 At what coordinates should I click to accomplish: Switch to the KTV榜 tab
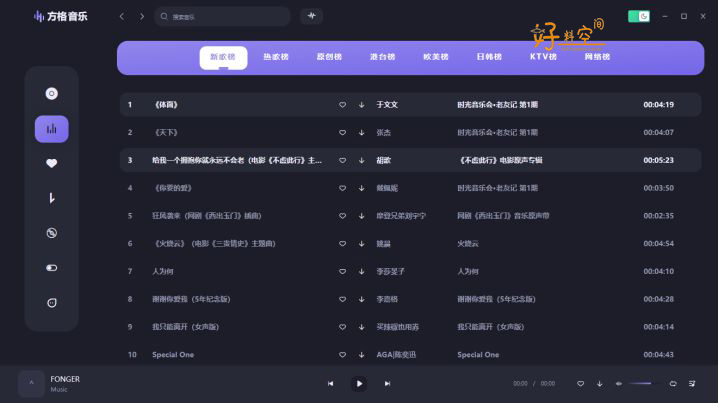(543, 57)
